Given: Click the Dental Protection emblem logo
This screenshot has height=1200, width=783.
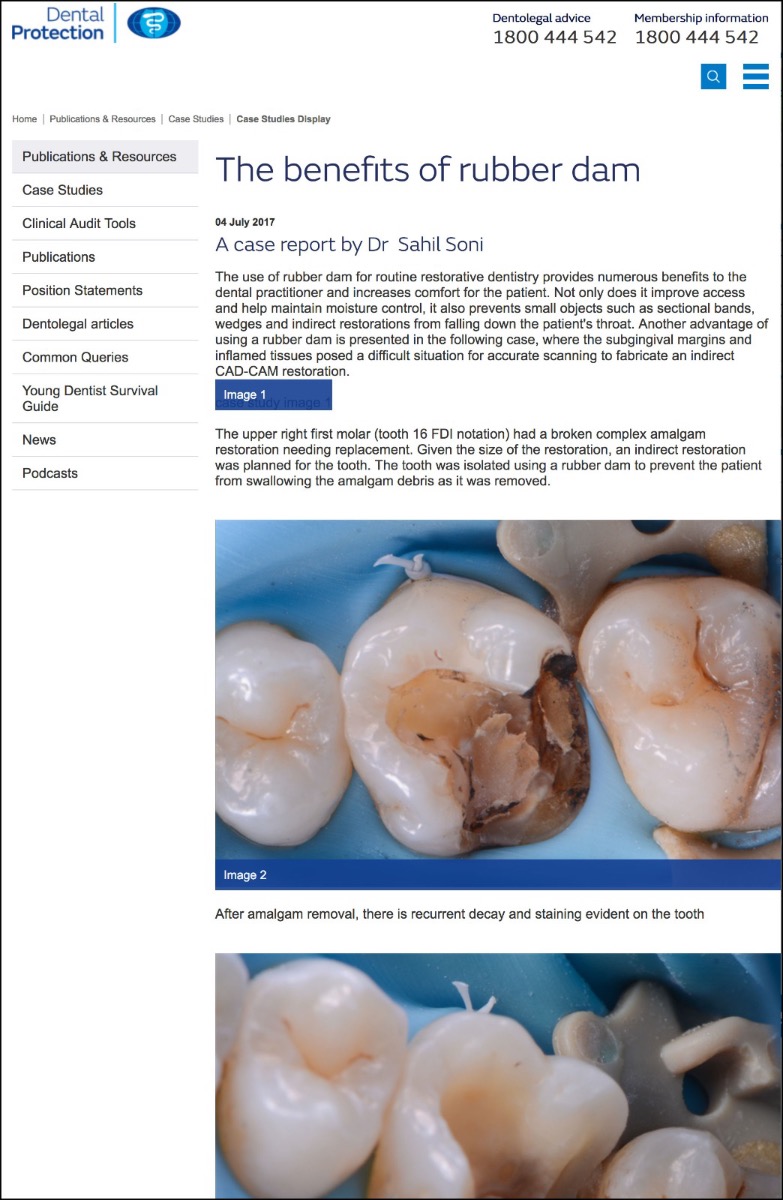Looking at the screenshot, I should tap(154, 23).
